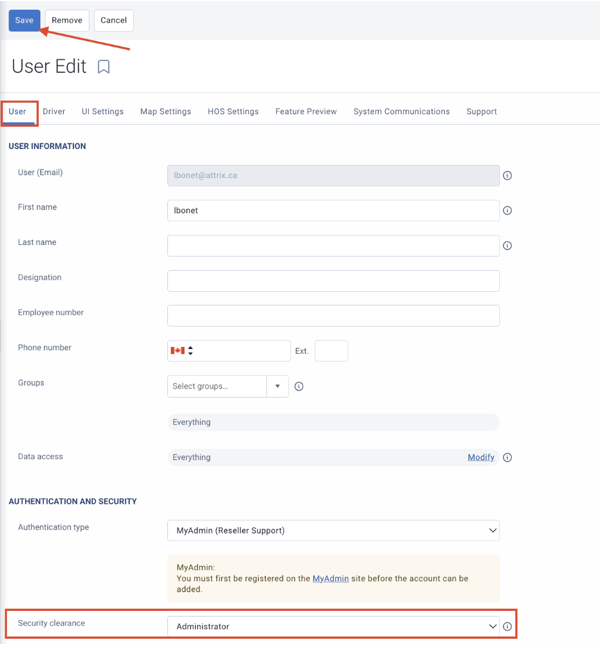600x645 pixels.
Task: Click the Canada flag country selector
Action: tap(181, 350)
